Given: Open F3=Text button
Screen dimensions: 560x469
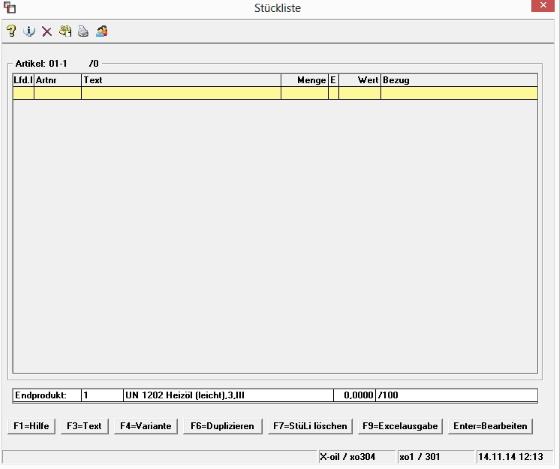Looking at the screenshot, I should [84, 426].
